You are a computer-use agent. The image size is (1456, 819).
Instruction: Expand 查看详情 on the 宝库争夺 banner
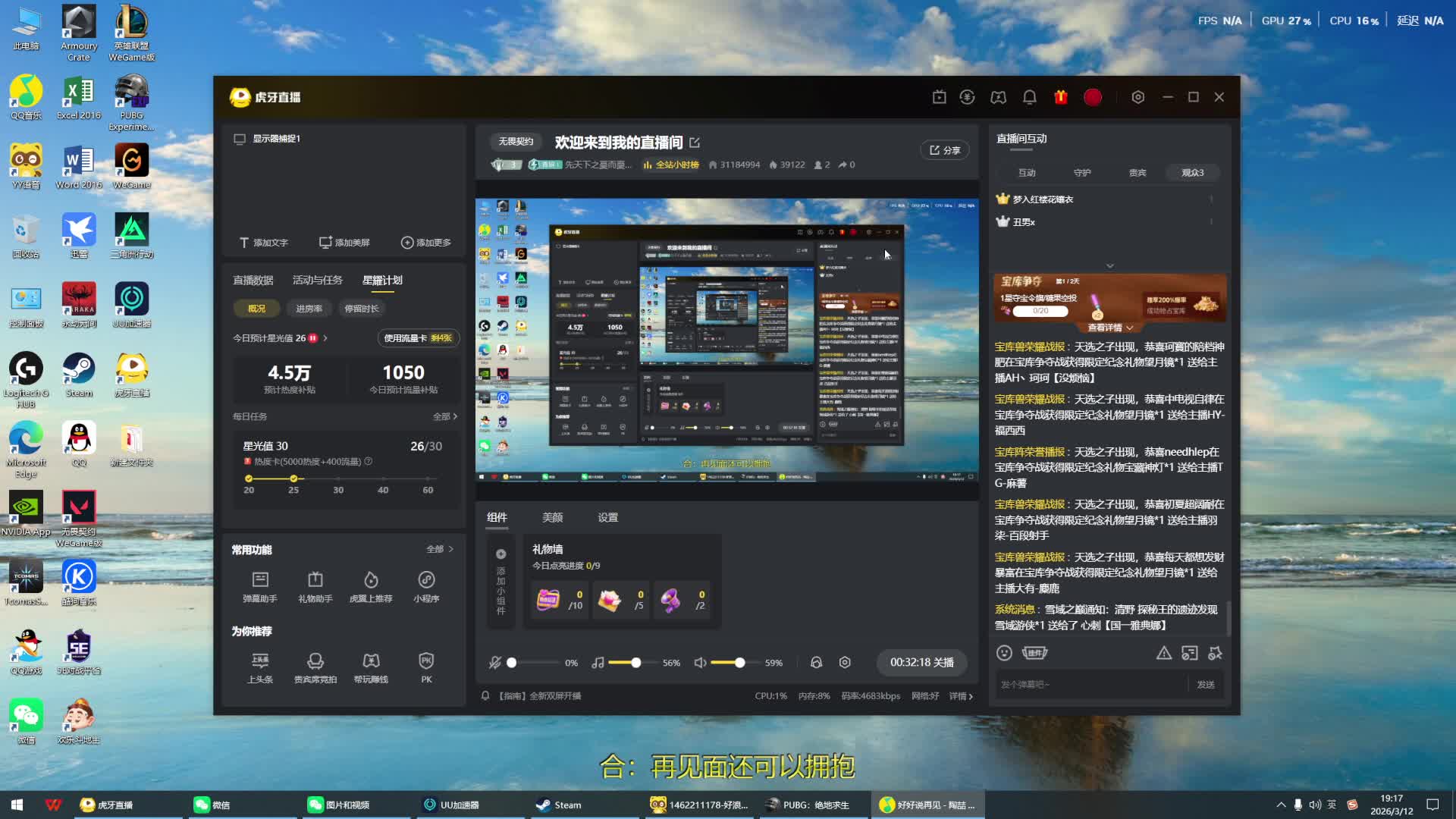point(1109,328)
